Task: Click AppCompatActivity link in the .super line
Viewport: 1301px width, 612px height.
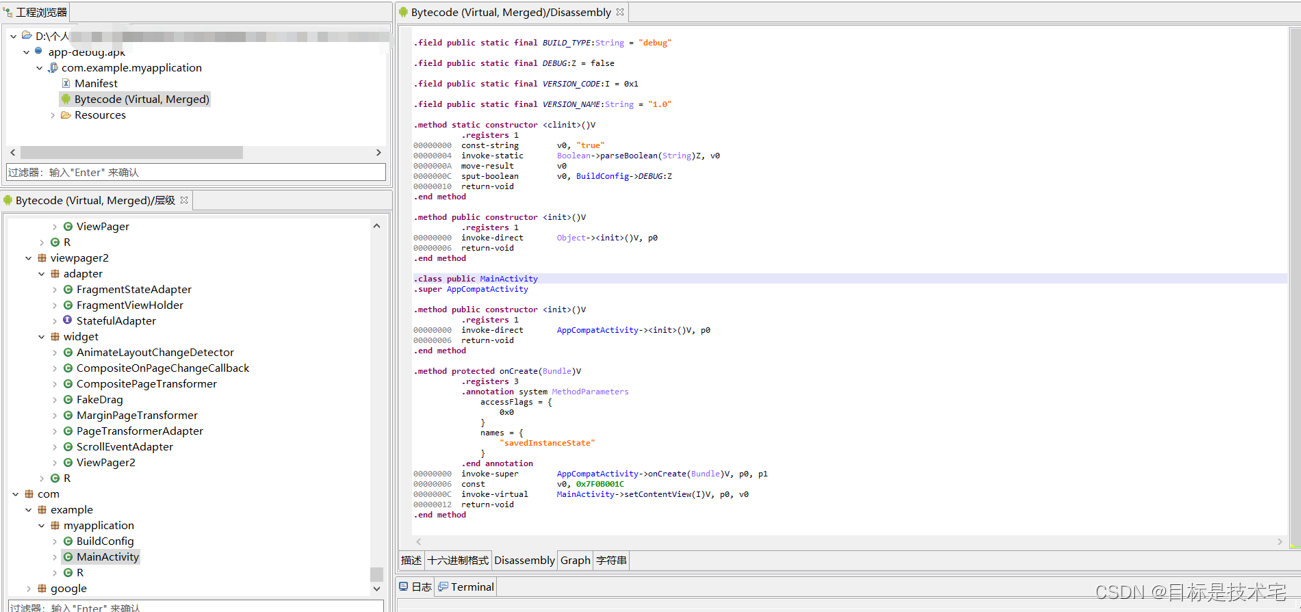Action: [x=487, y=289]
